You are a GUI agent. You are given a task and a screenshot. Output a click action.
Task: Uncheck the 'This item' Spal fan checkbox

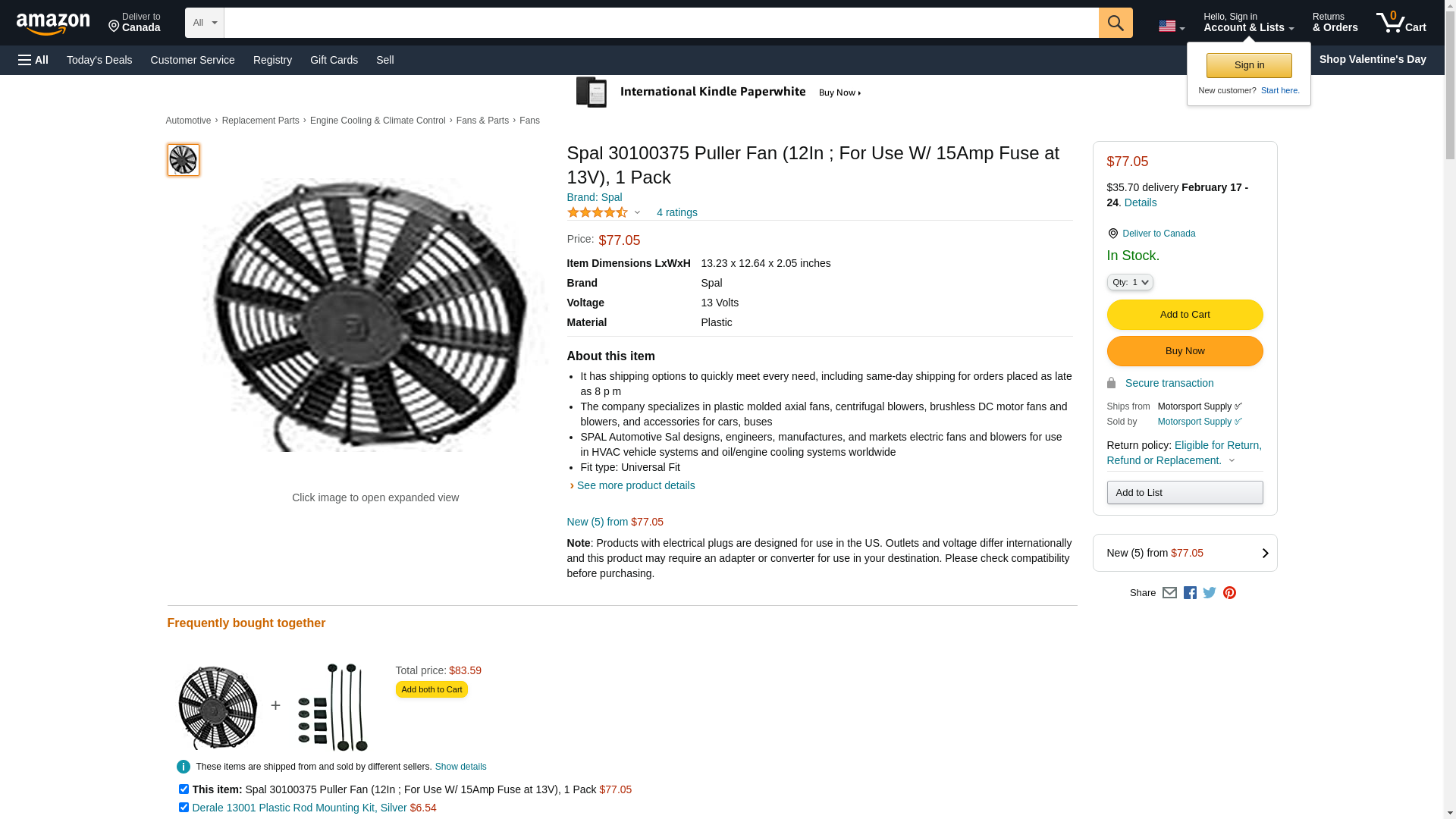tap(184, 789)
